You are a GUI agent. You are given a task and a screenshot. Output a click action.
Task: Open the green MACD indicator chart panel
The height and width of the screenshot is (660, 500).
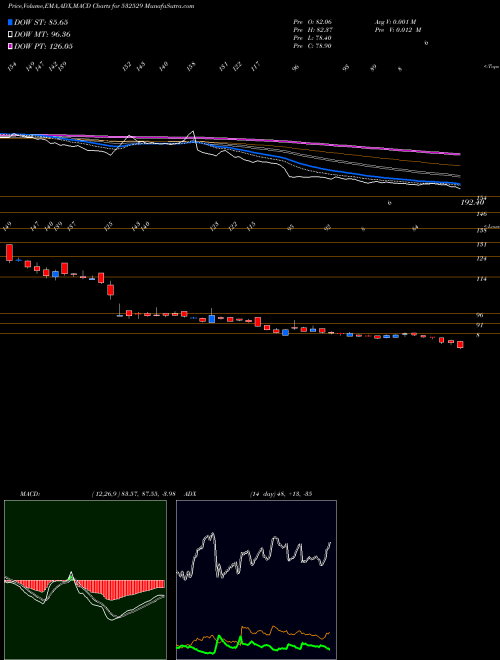click(85, 580)
